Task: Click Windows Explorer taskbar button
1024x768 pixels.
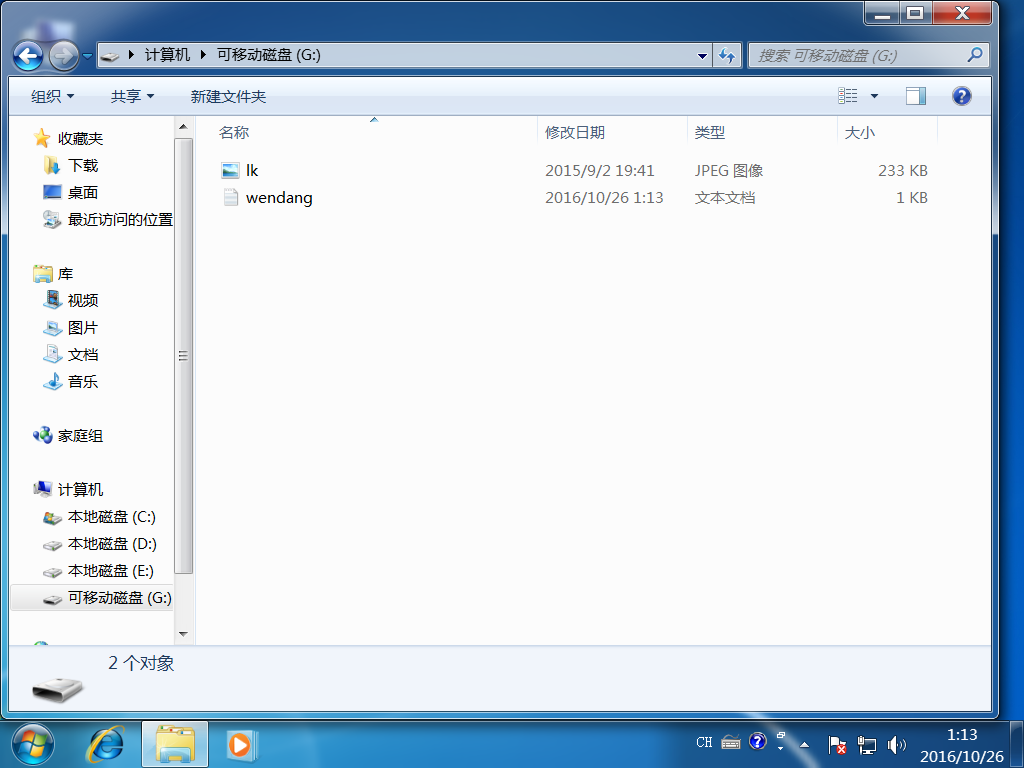Action: (175, 744)
